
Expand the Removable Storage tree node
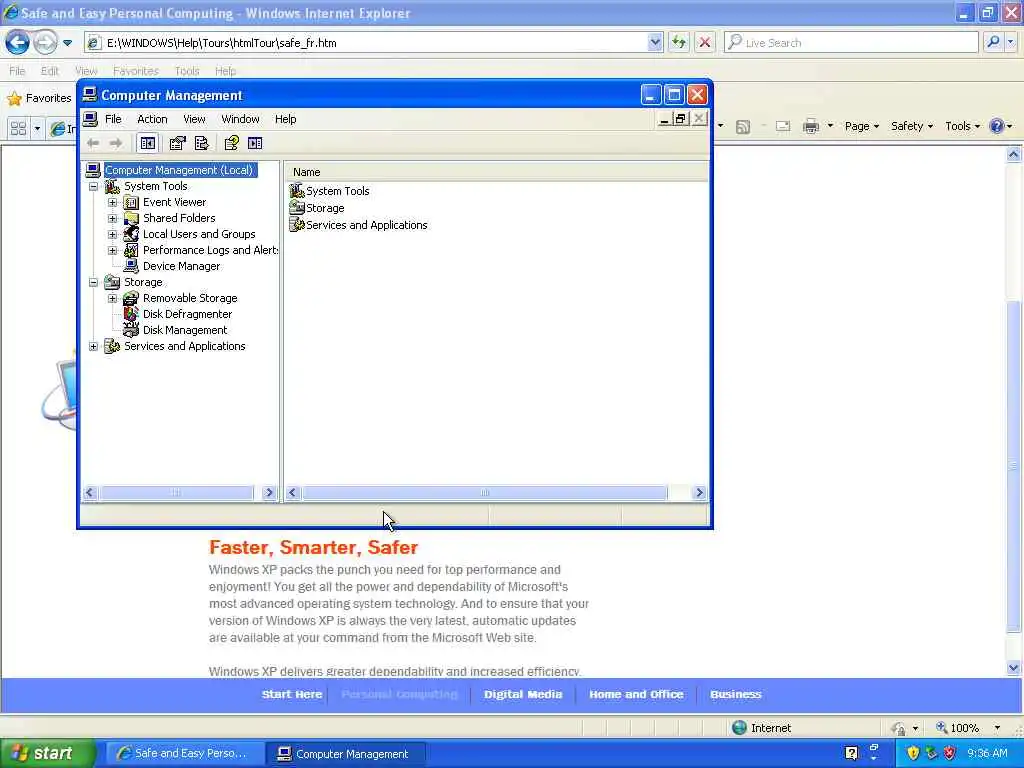tap(112, 298)
